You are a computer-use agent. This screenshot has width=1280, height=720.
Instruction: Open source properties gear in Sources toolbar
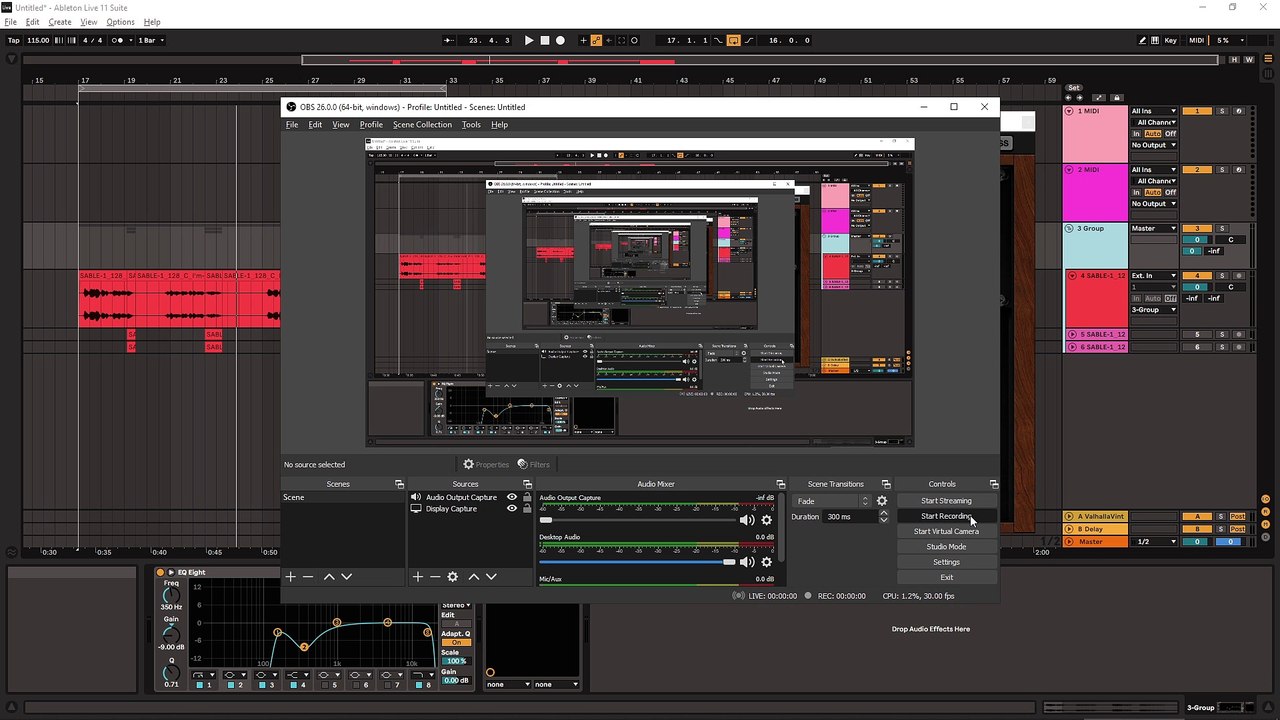pyautogui.click(x=453, y=577)
